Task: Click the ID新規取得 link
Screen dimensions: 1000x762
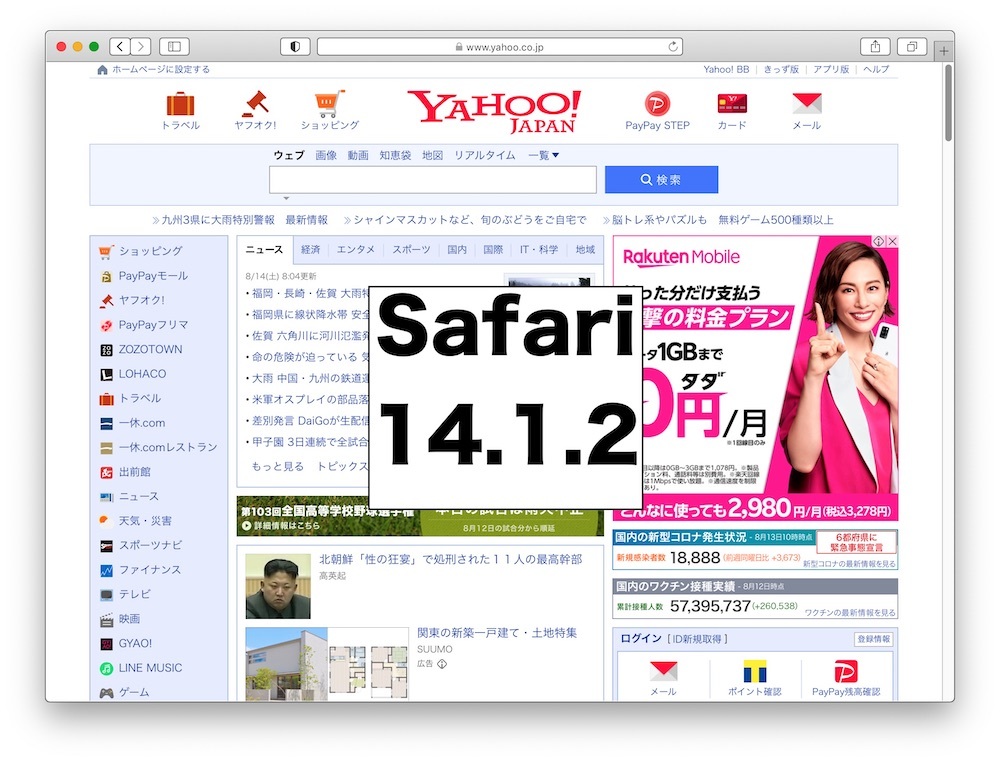Action: coord(698,639)
